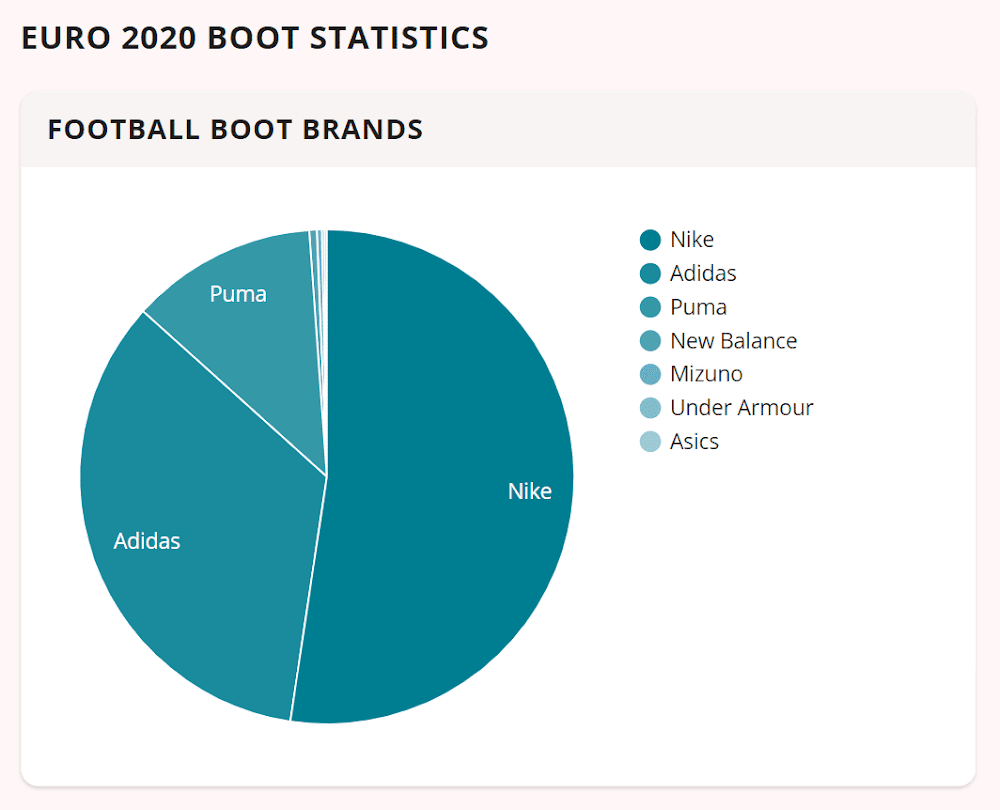1000x810 pixels.
Task: Toggle the Adidas series via legend text
Action: pos(703,273)
